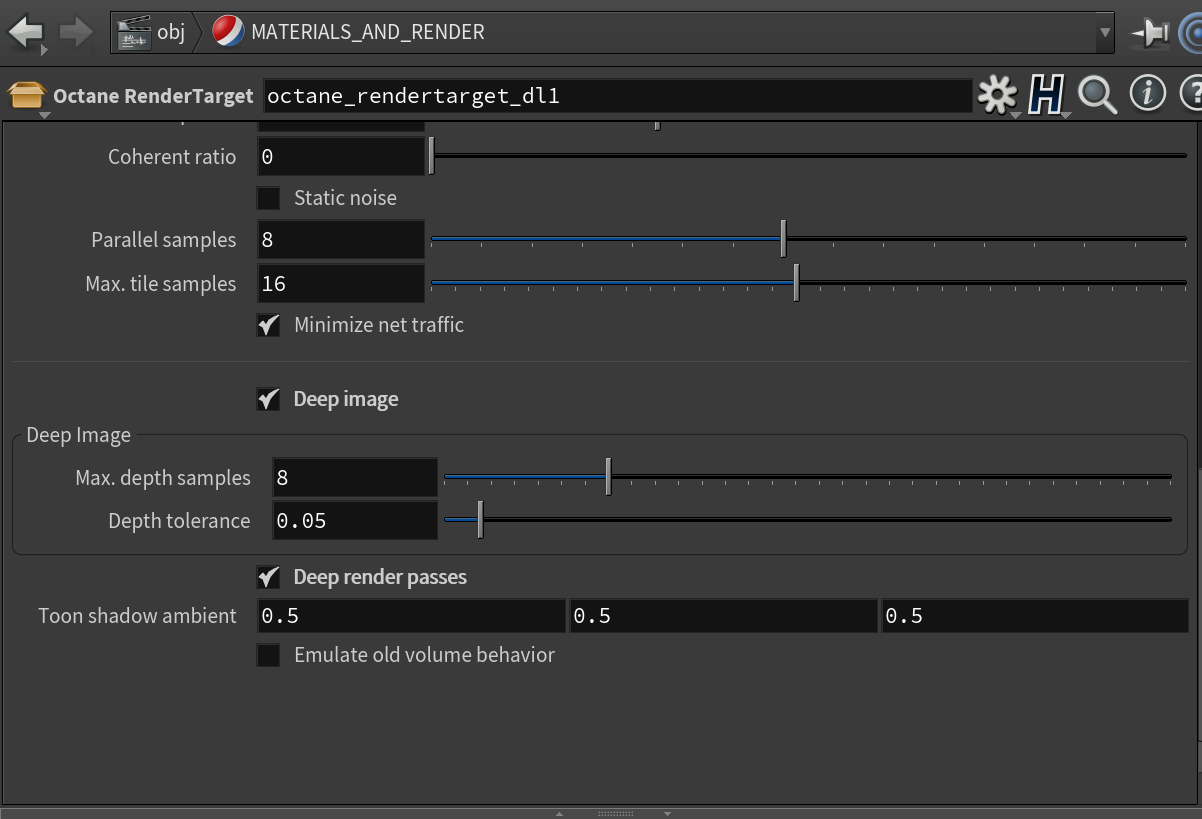
Task: Toggle the Deep render passes checkbox
Action: coord(268,577)
